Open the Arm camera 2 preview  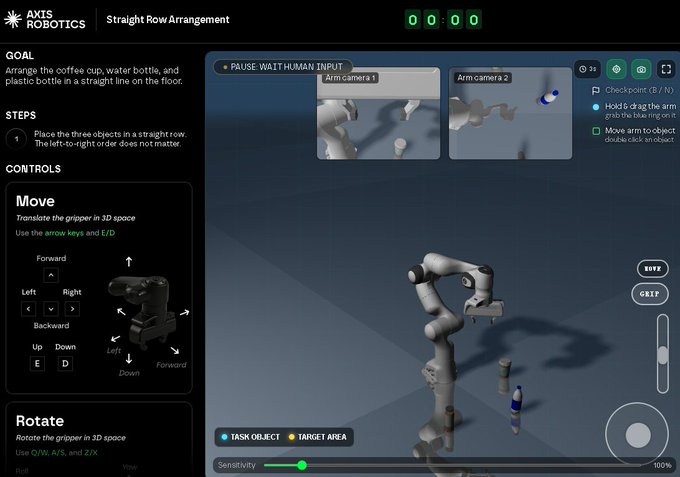click(510, 113)
